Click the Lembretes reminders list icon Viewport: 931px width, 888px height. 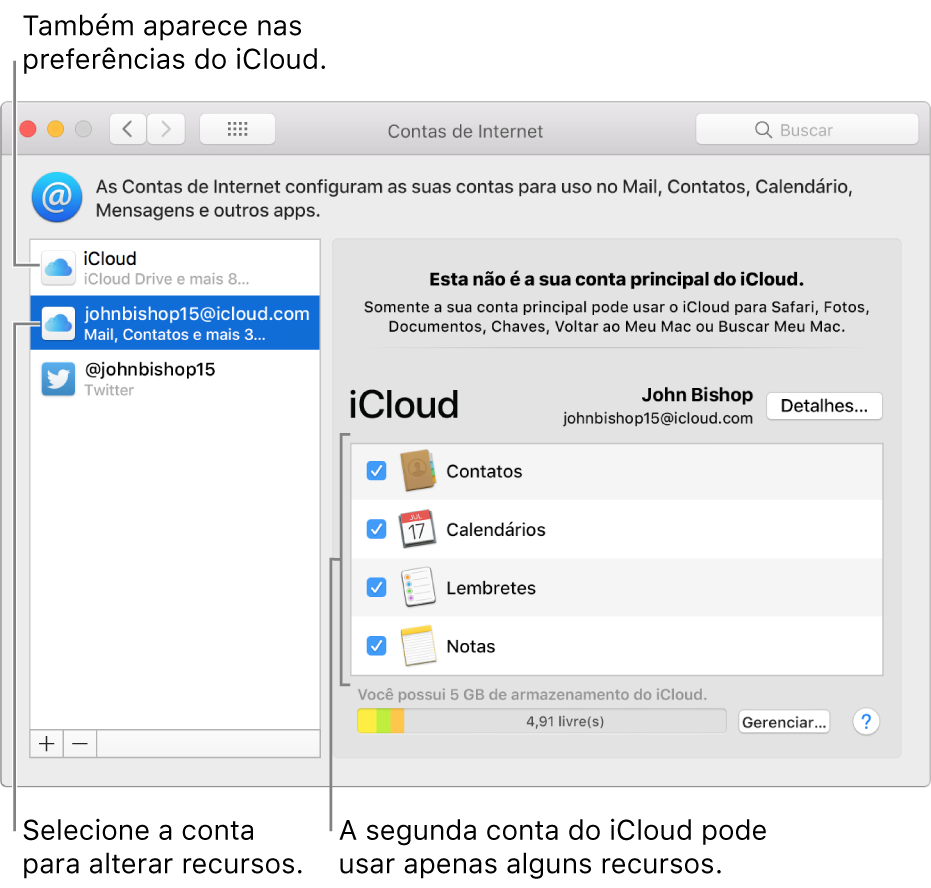point(418,587)
